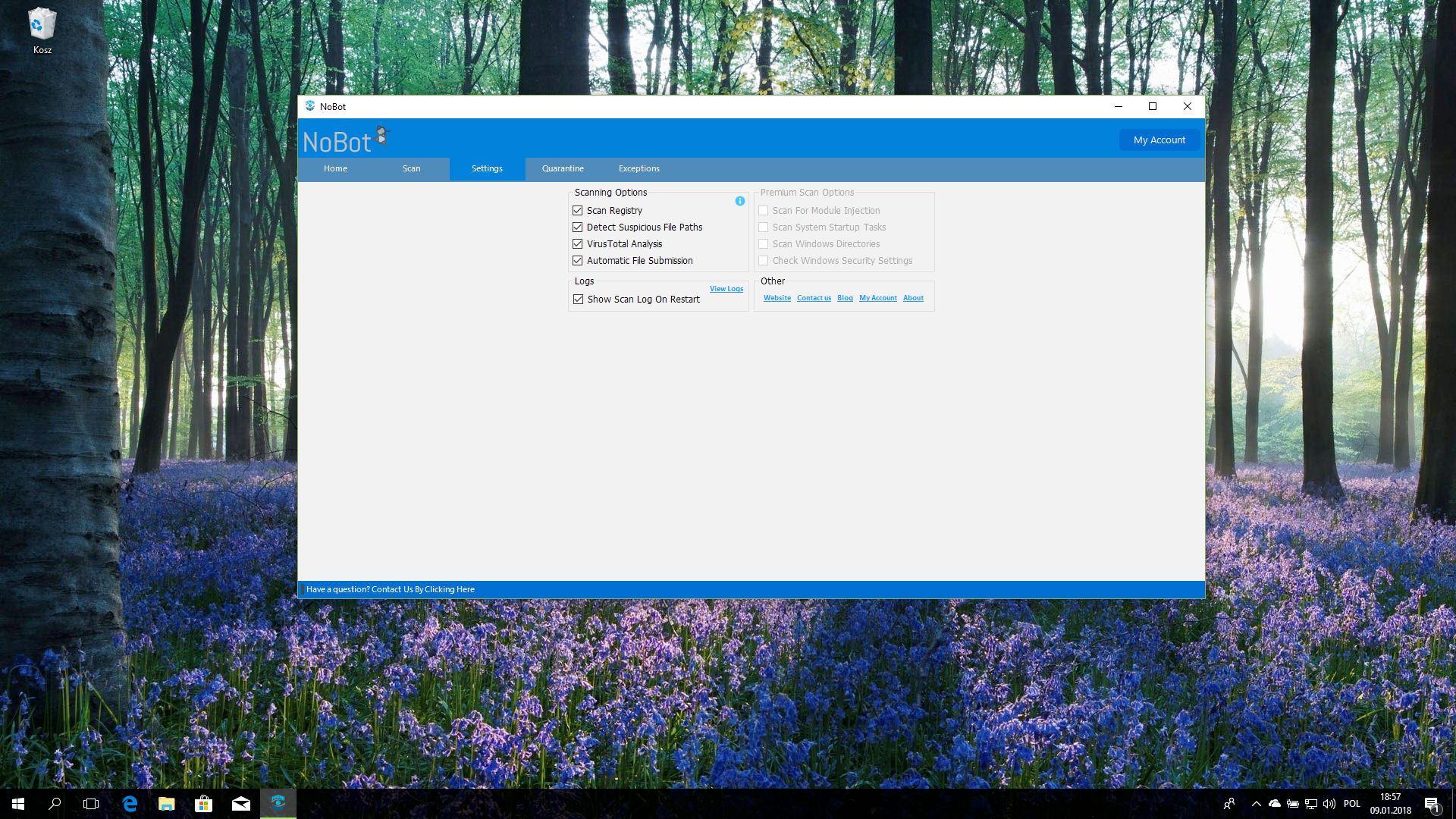Screen dimensions: 1456x819
Task: Open the Windows Start menu
Action: click(x=18, y=804)
